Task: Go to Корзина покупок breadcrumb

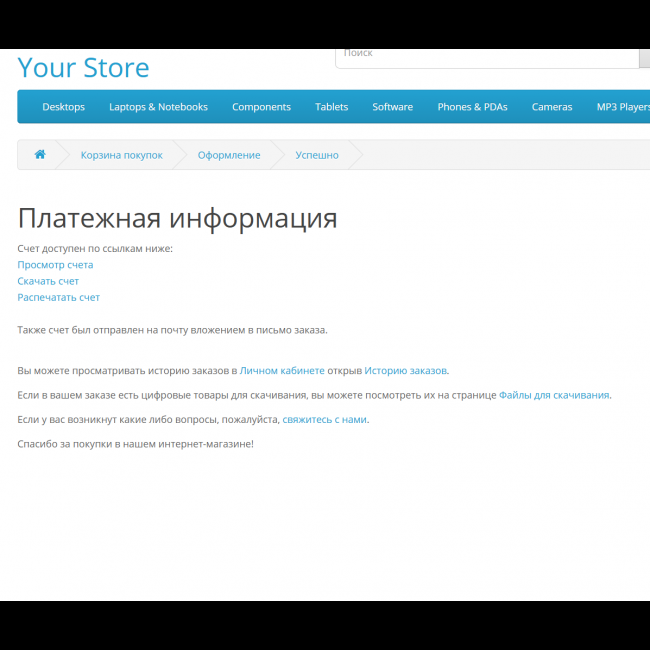Action: pos(121,155)
